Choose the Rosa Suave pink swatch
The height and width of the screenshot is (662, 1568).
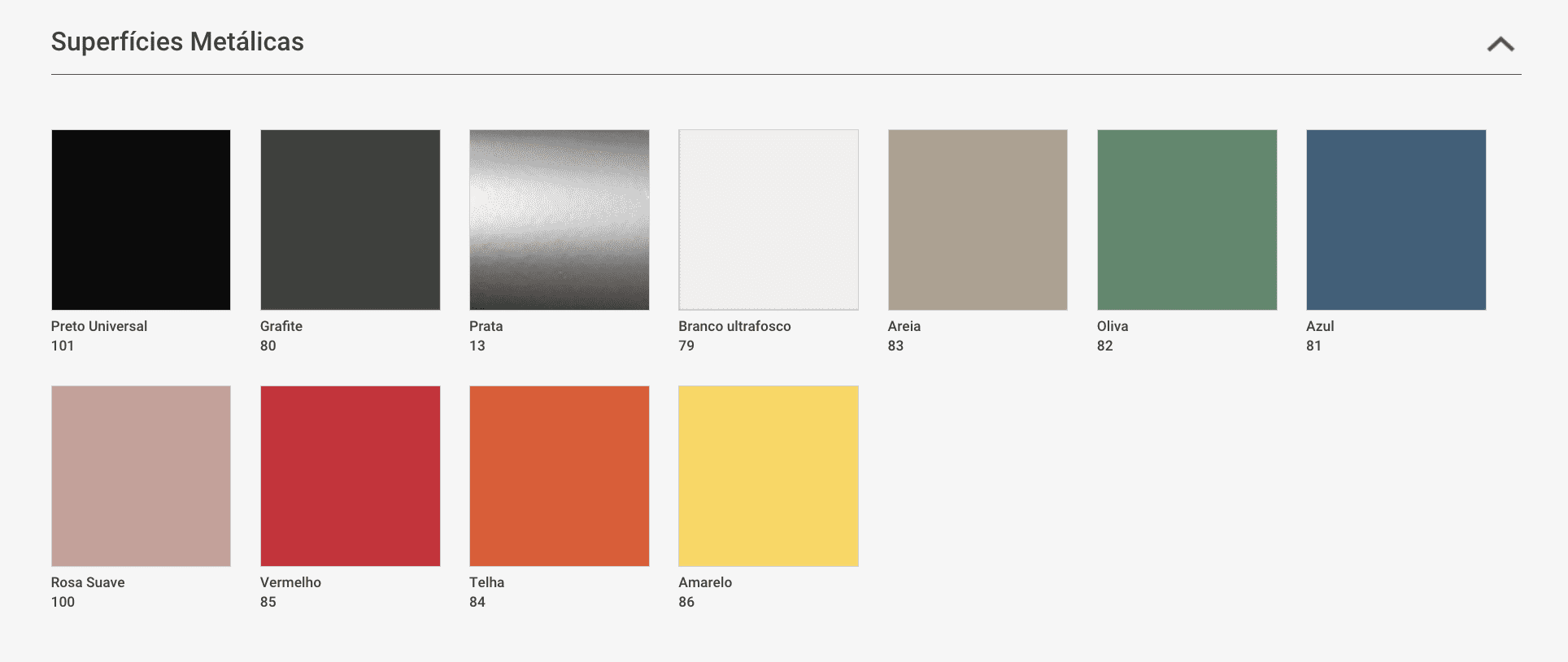(141, 476)
